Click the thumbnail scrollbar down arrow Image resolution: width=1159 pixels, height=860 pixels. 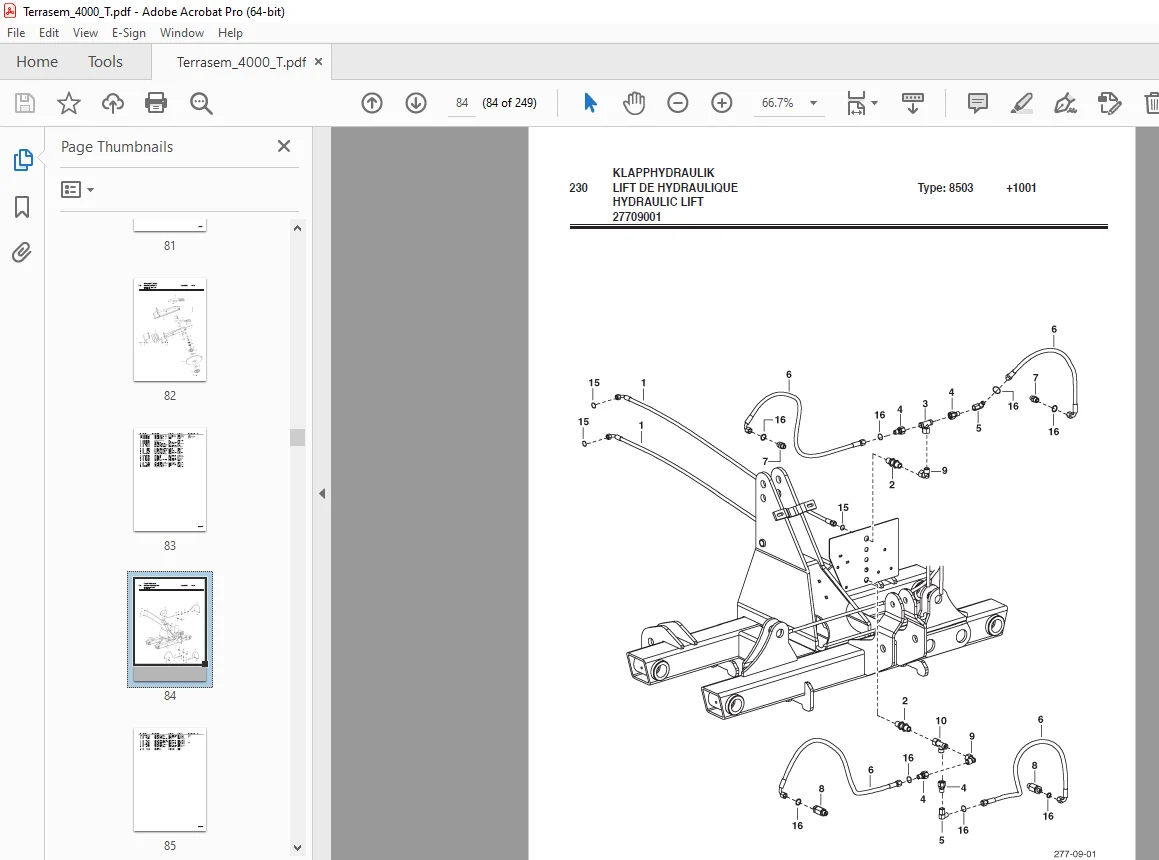[x=297, y=847]
